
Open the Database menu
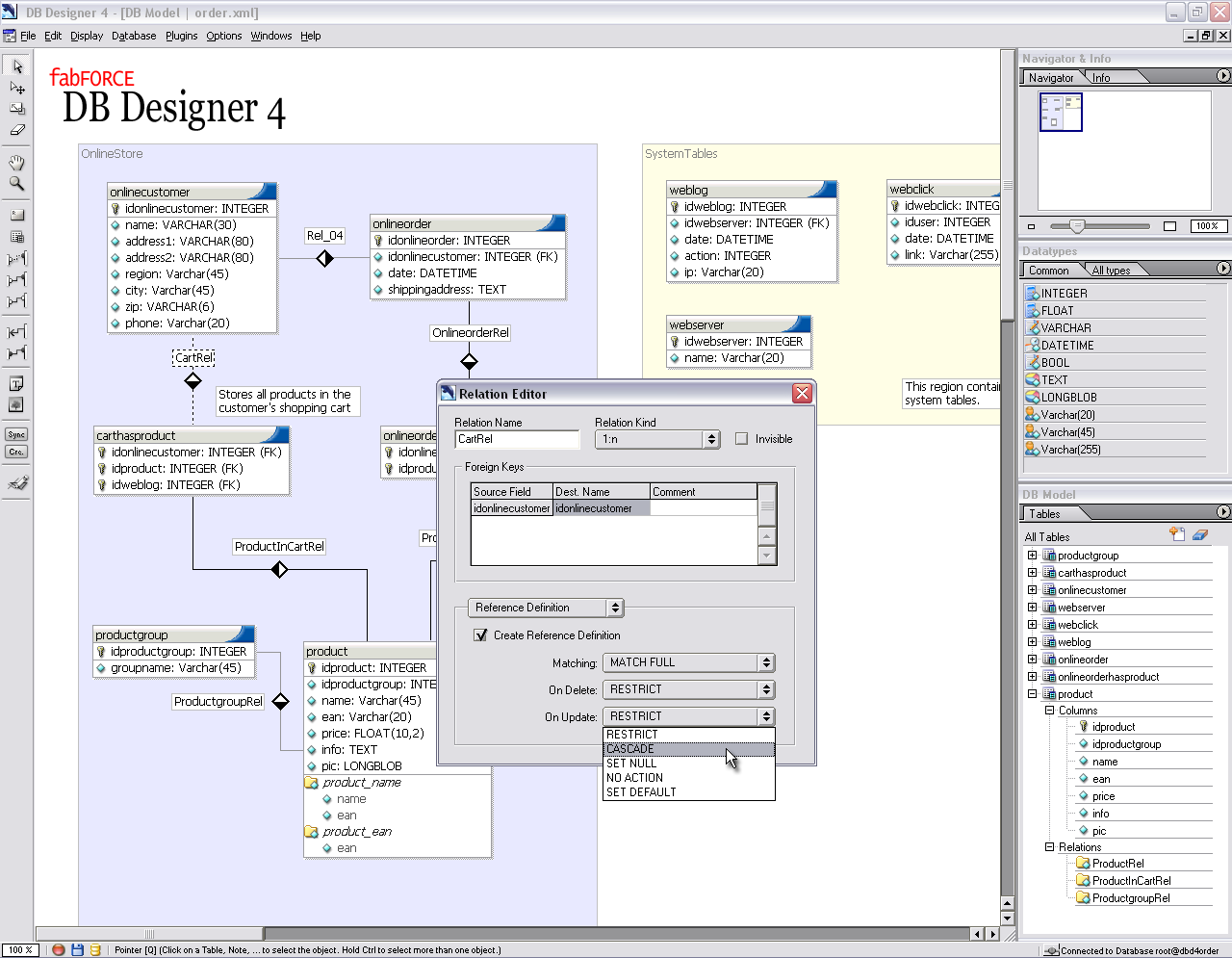[134, 36]
